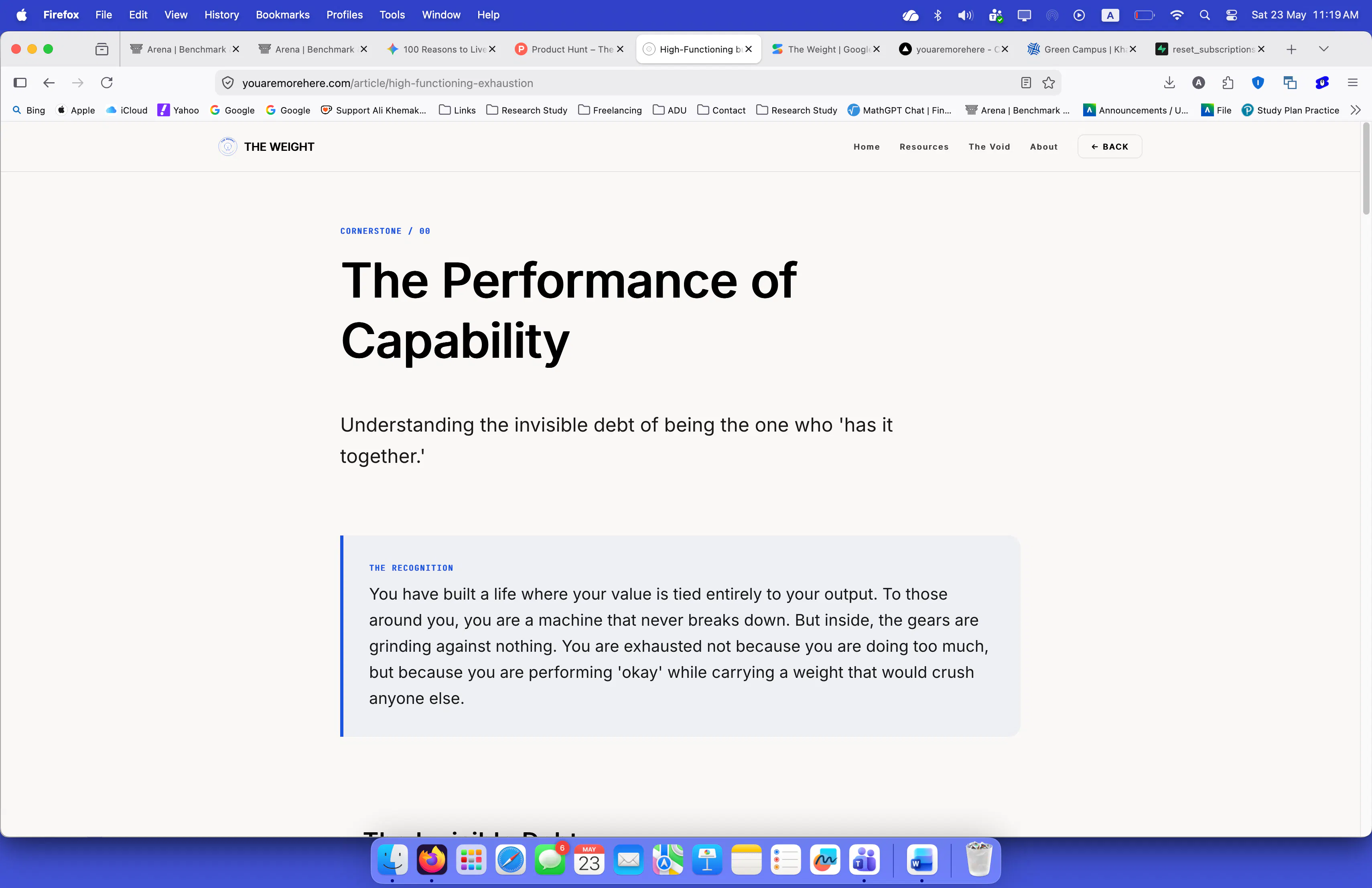The image size is (1372, 888).
Task: Open Launchpad from the Dock
Action: (x=471, y=860)
